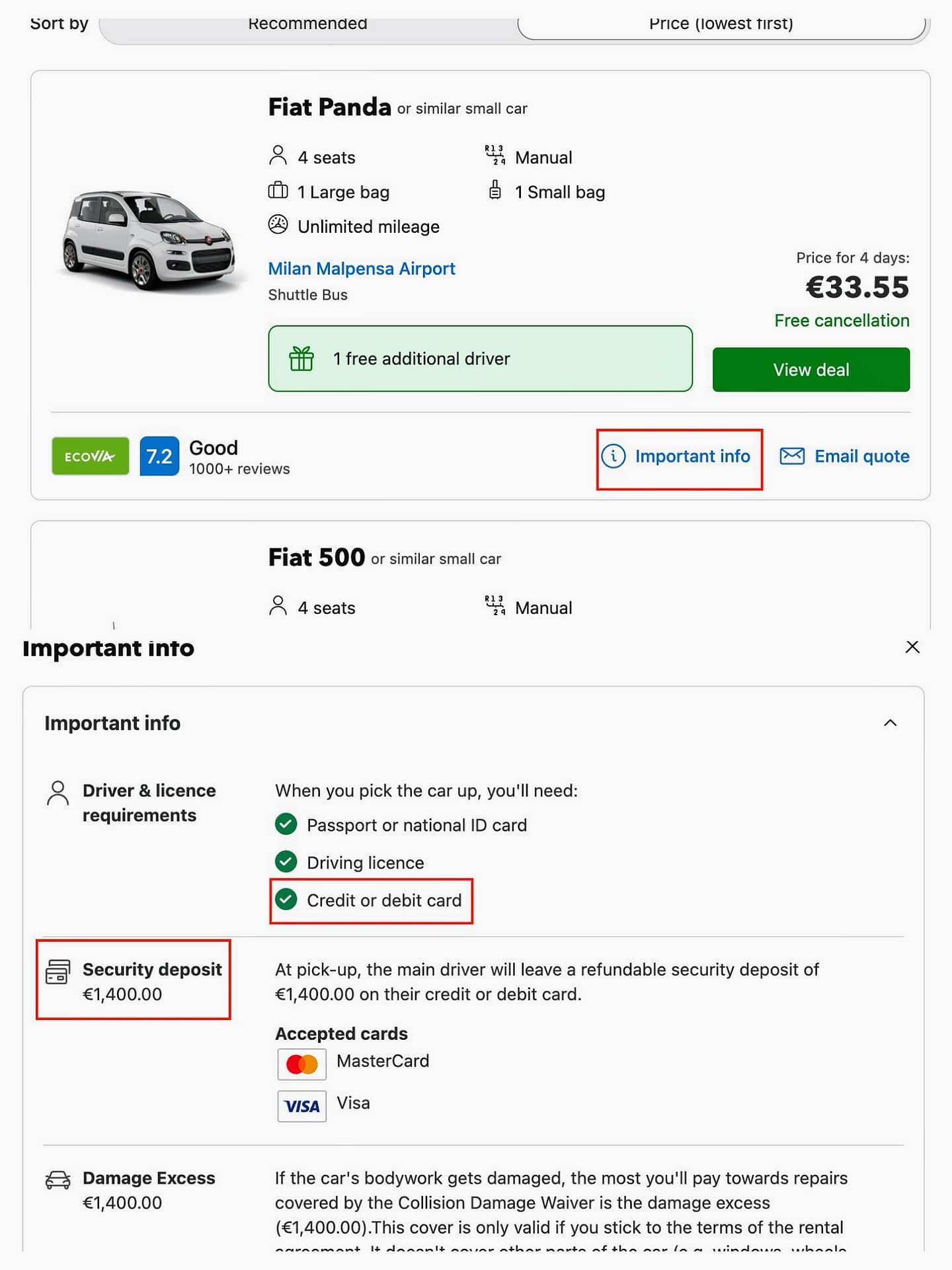The image size is (952, 1270).
Task: Click the info icon beside Important info
Action: (x=614, y=456)
